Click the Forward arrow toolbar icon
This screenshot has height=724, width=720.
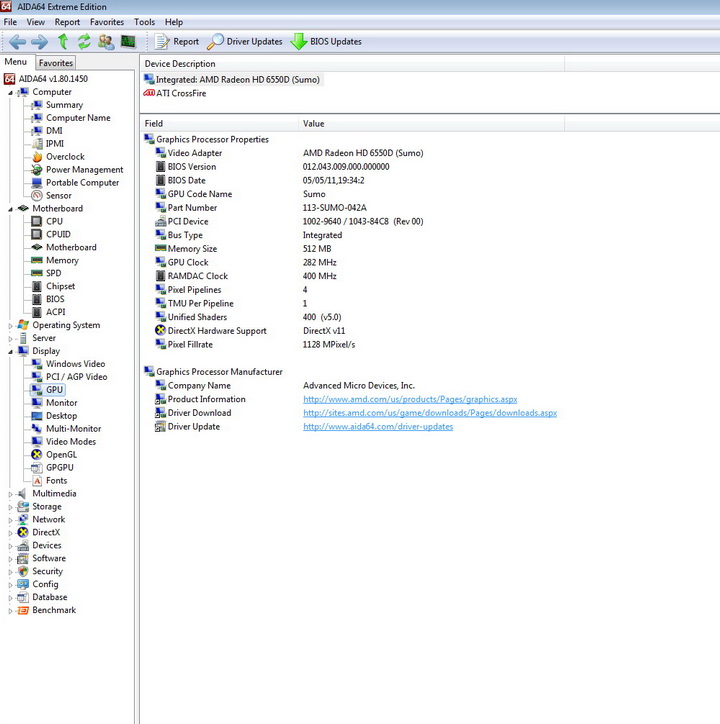tap(39, 42)
